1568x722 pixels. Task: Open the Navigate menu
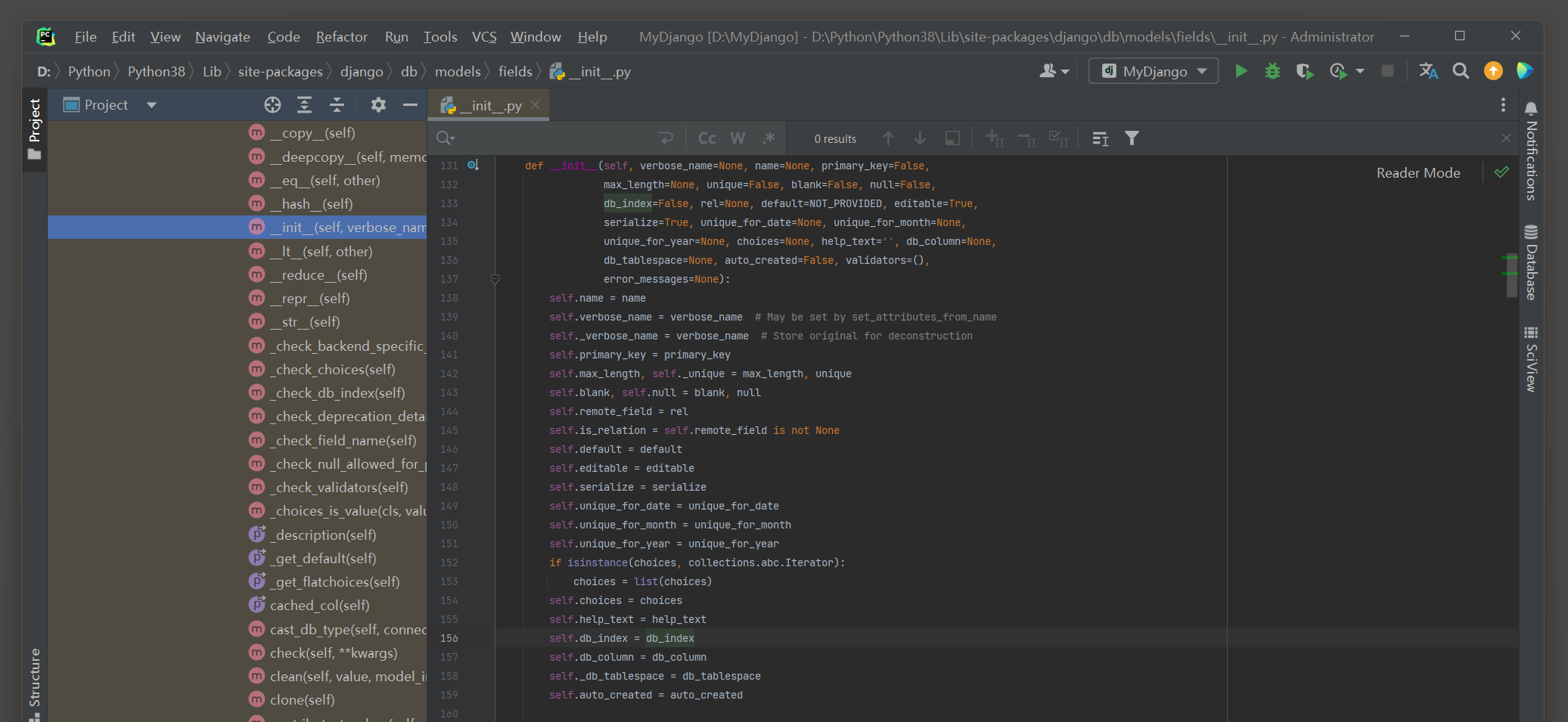(222, 37)
